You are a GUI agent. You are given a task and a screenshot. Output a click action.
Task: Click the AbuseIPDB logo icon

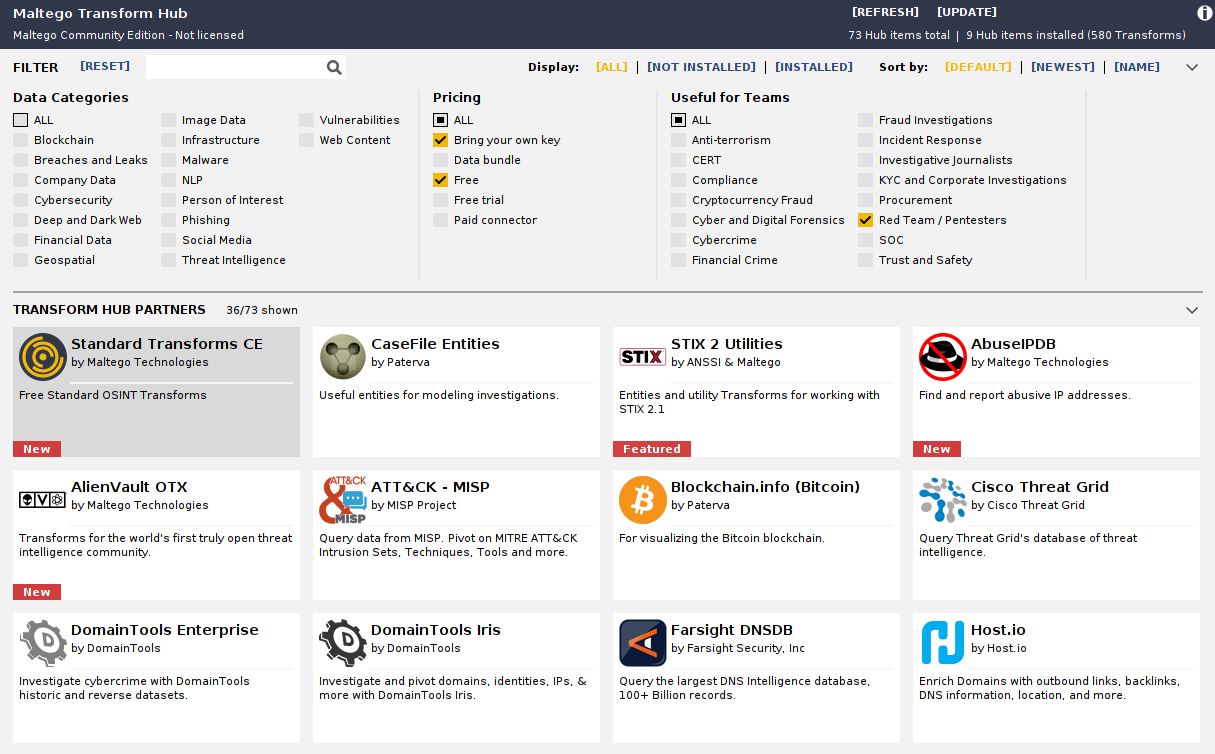tap(943, 357)
